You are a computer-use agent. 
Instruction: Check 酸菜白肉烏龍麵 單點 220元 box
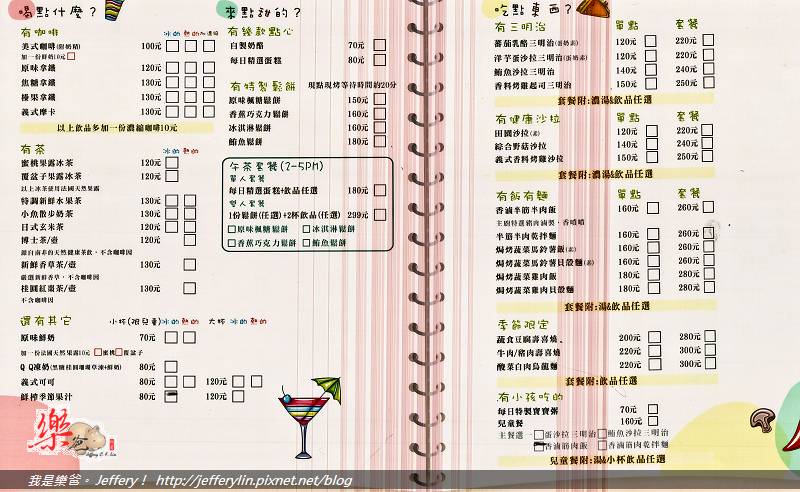pos(655,364)
